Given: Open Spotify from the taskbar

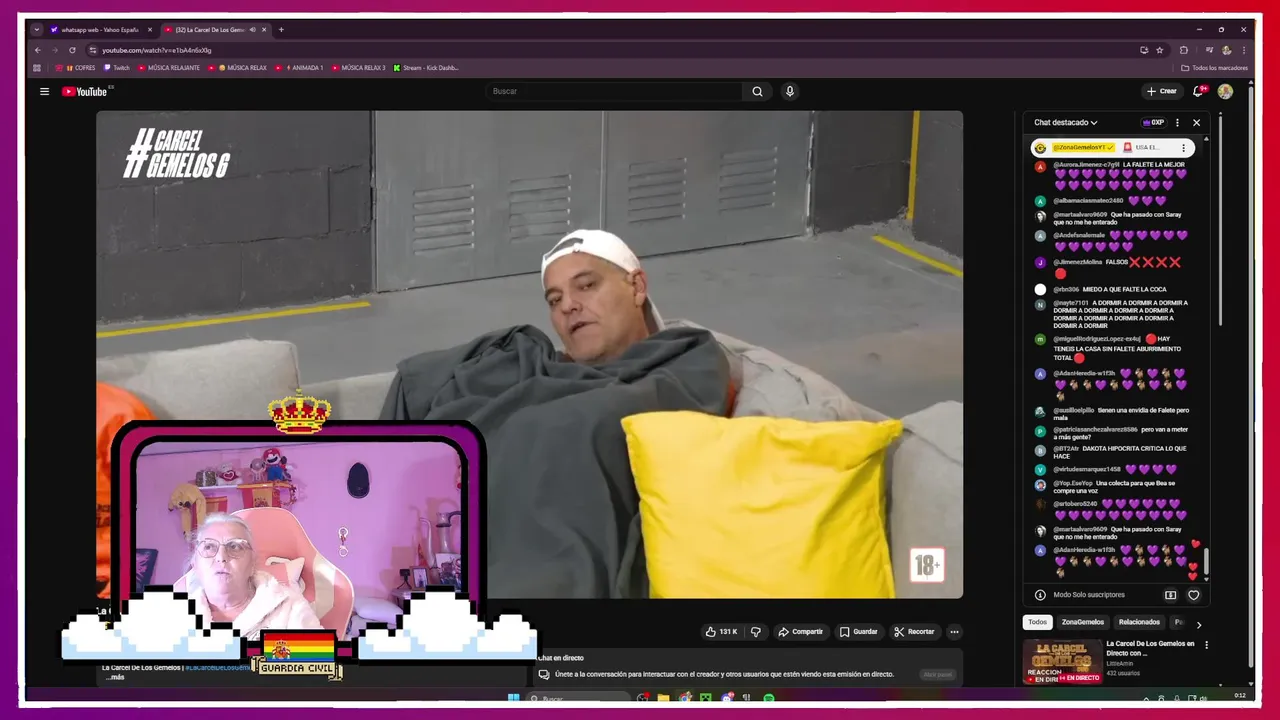Looking at the screenshot, I should [x=769, y=698].
